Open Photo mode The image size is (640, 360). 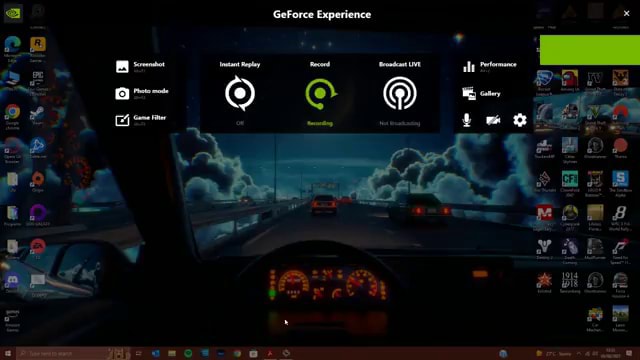(x=142, y=93)
